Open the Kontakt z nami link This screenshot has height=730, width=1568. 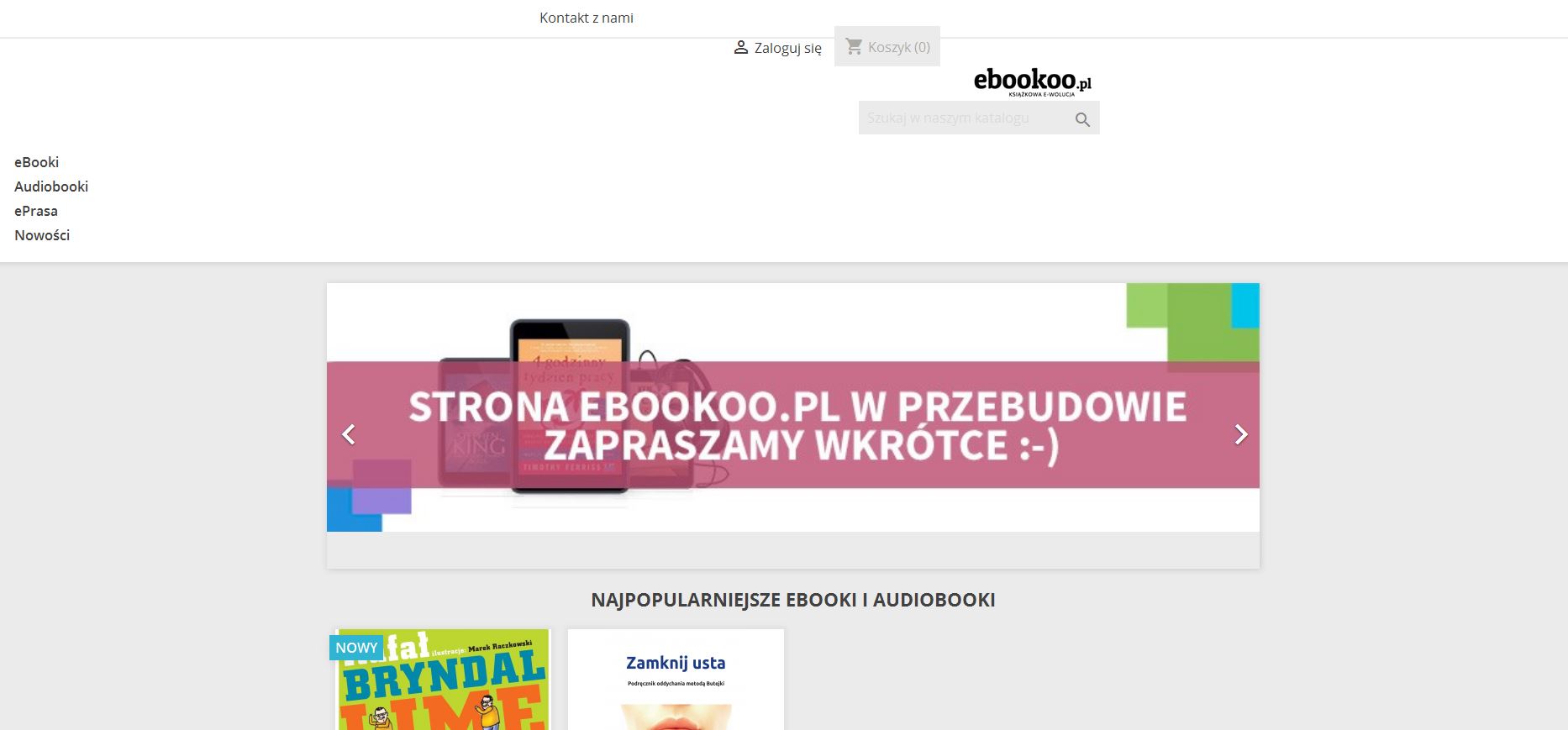(587, 18)
